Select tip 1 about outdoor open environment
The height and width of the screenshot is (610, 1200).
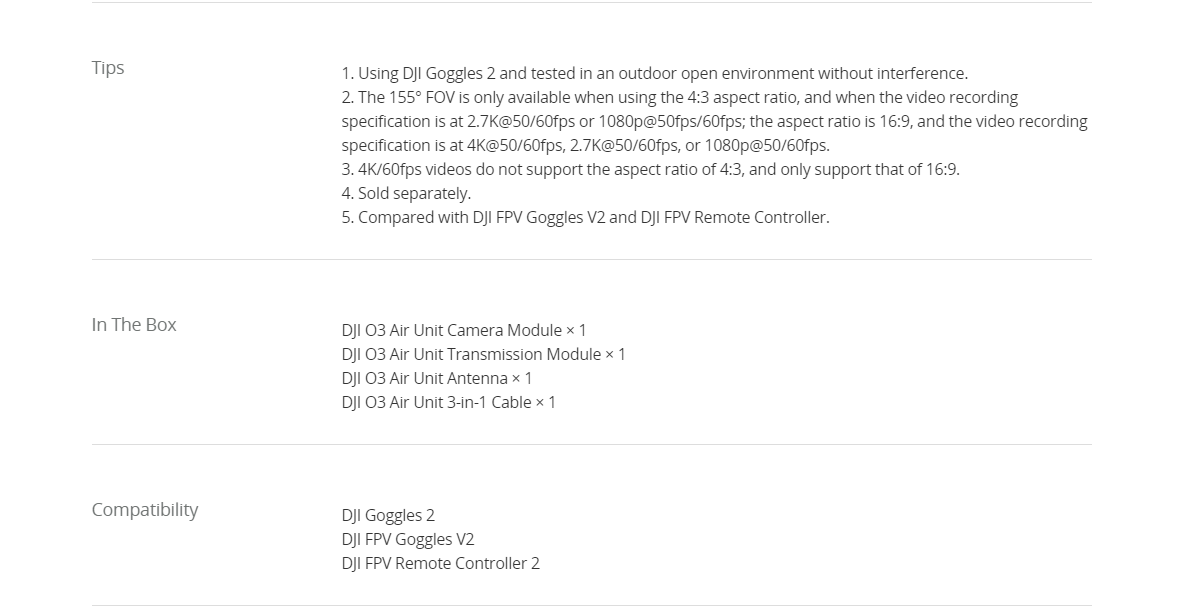(x=654, y=73)
